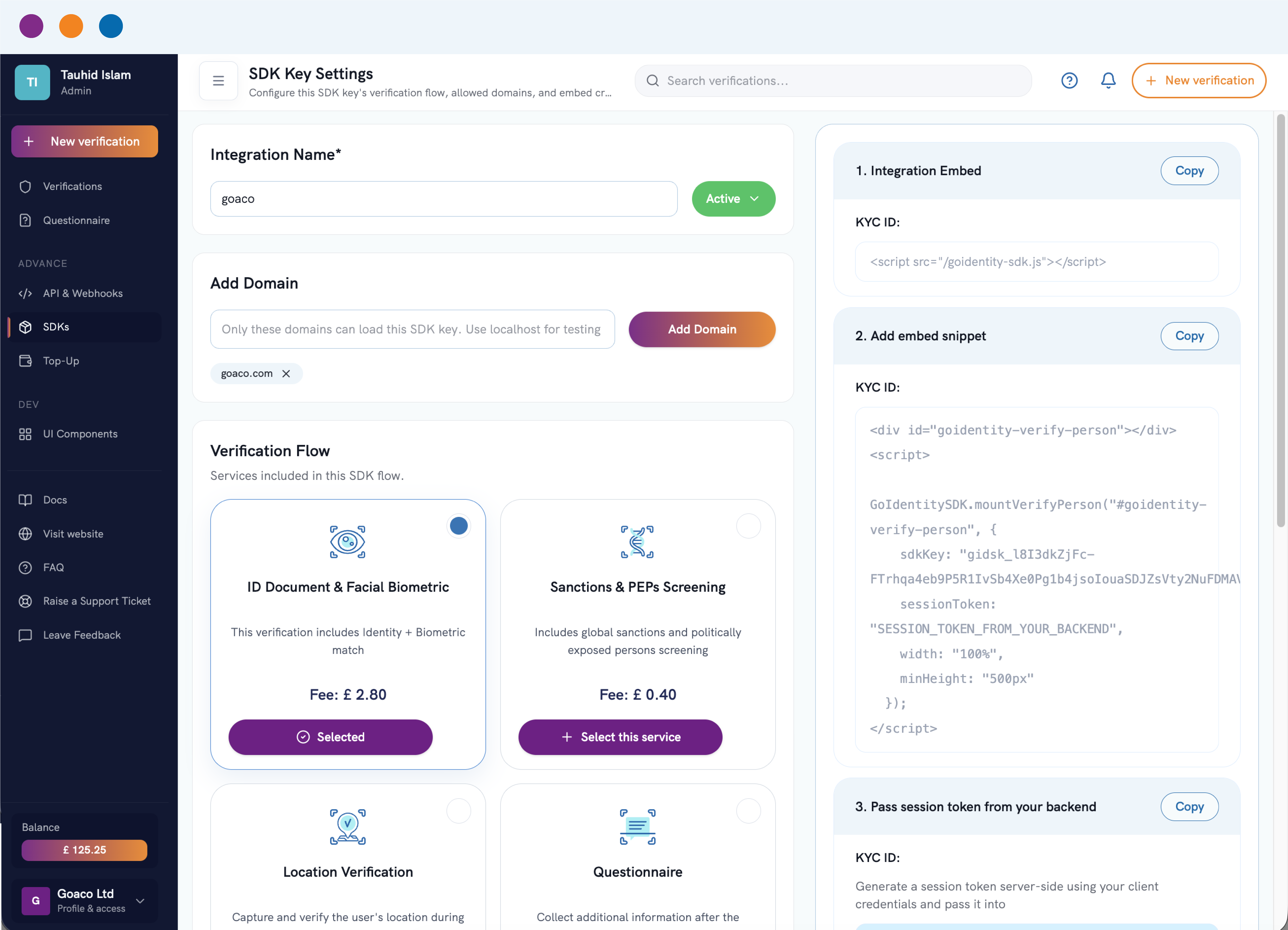
Task: Toggle the Sanctions & PEPs Screening radio
Action: 748,526
